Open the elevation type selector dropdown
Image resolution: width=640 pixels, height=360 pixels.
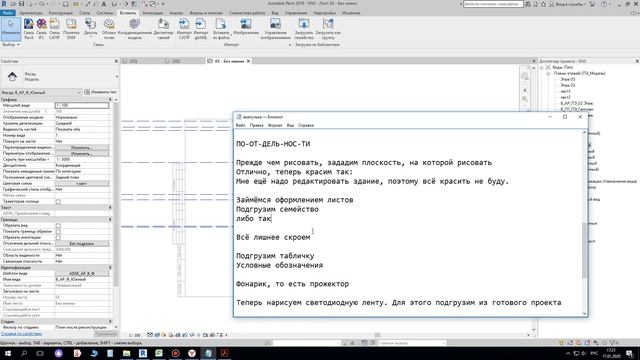click(x=117, y=76)
